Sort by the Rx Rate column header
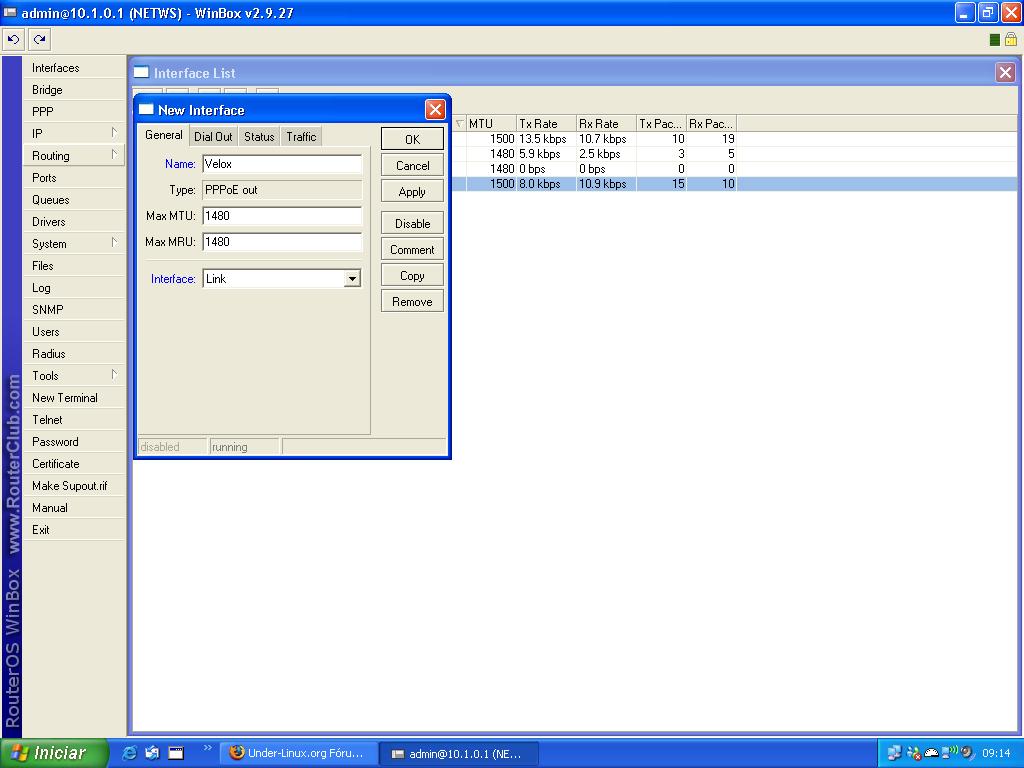Image resolution: width=1024 pixels, height=768 pixels. click(x=606, y=123)
